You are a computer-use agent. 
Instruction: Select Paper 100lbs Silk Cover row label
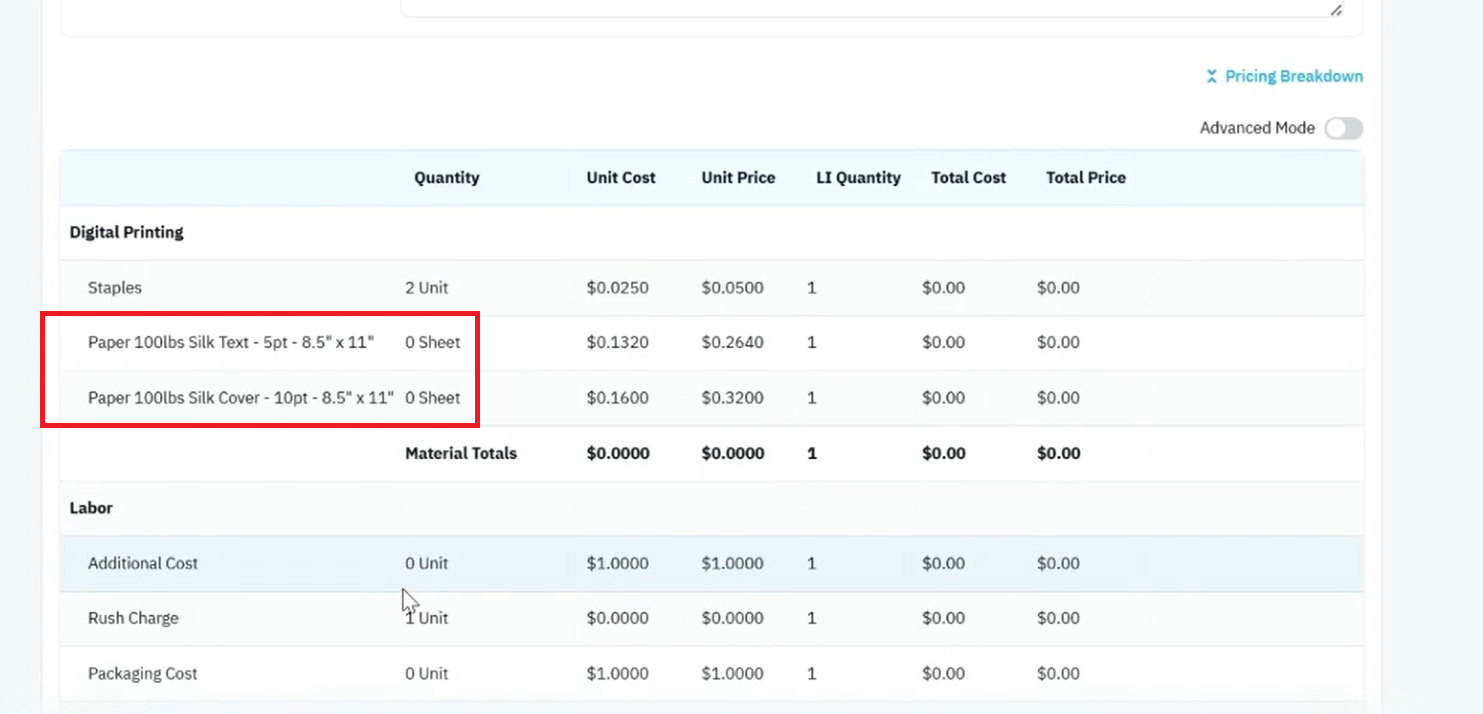[241, 397]
